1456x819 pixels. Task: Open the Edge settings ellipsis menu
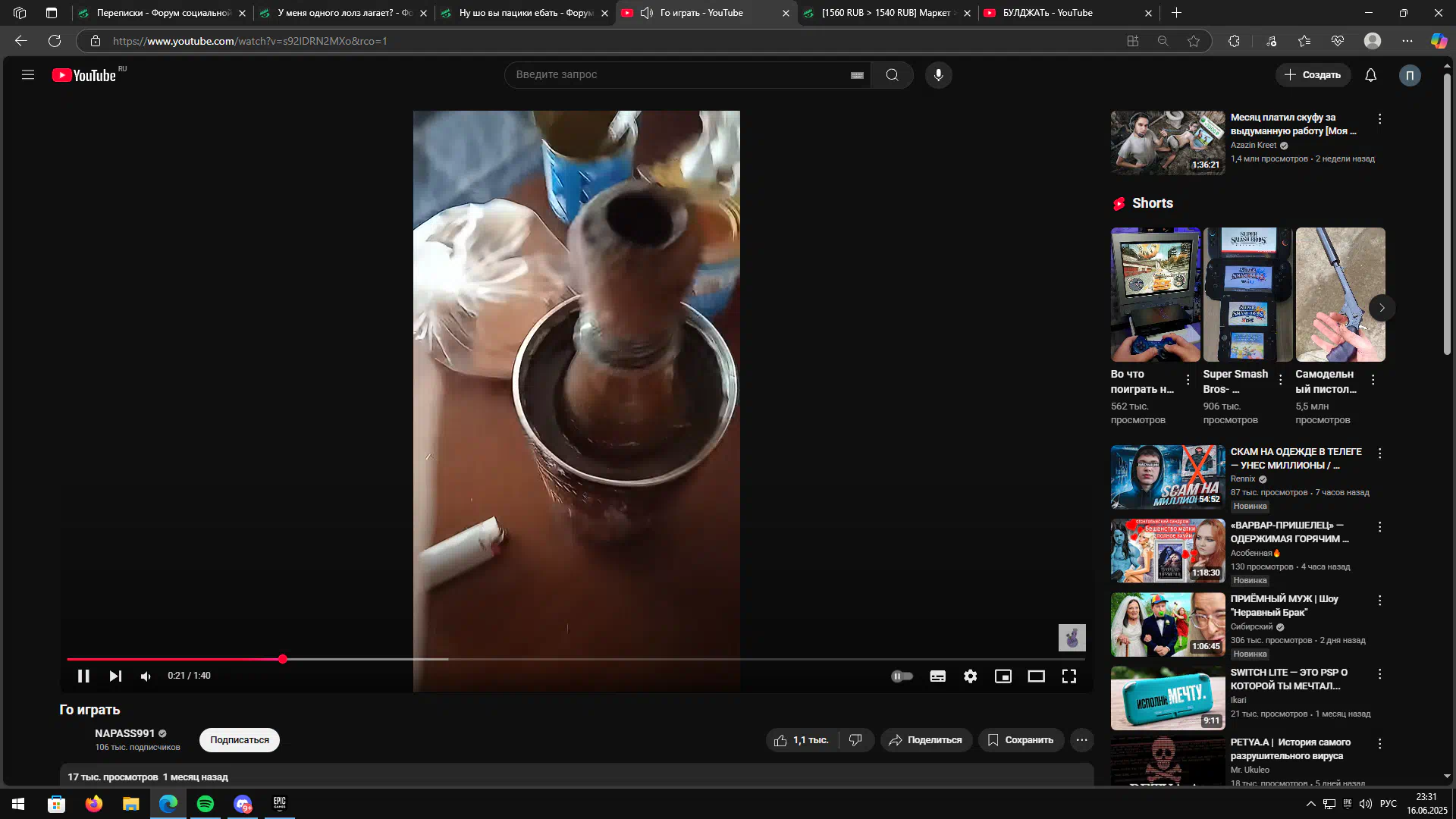(1407, 41)
